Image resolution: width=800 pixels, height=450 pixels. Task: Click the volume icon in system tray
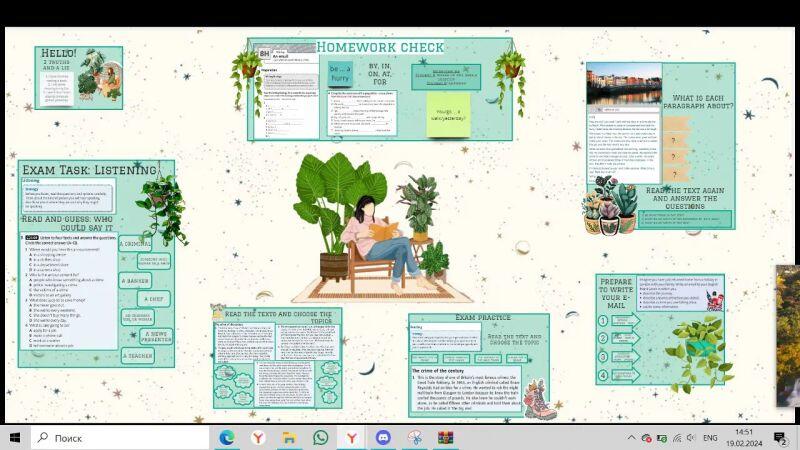(692, 438)
